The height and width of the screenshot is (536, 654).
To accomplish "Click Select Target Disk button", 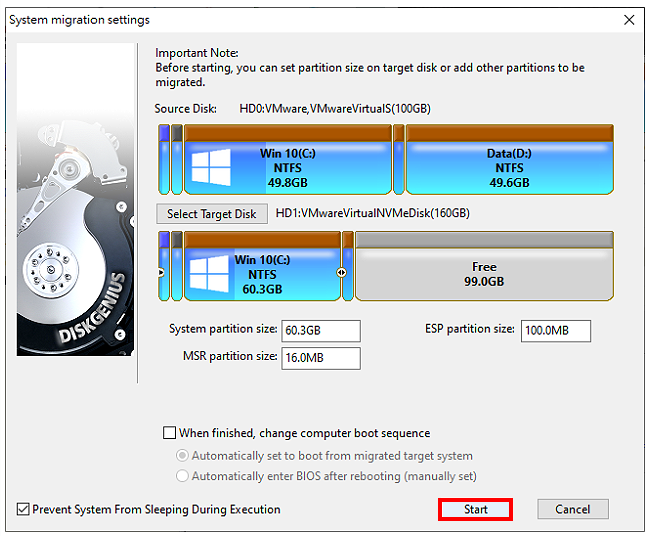I will (211, 214).
